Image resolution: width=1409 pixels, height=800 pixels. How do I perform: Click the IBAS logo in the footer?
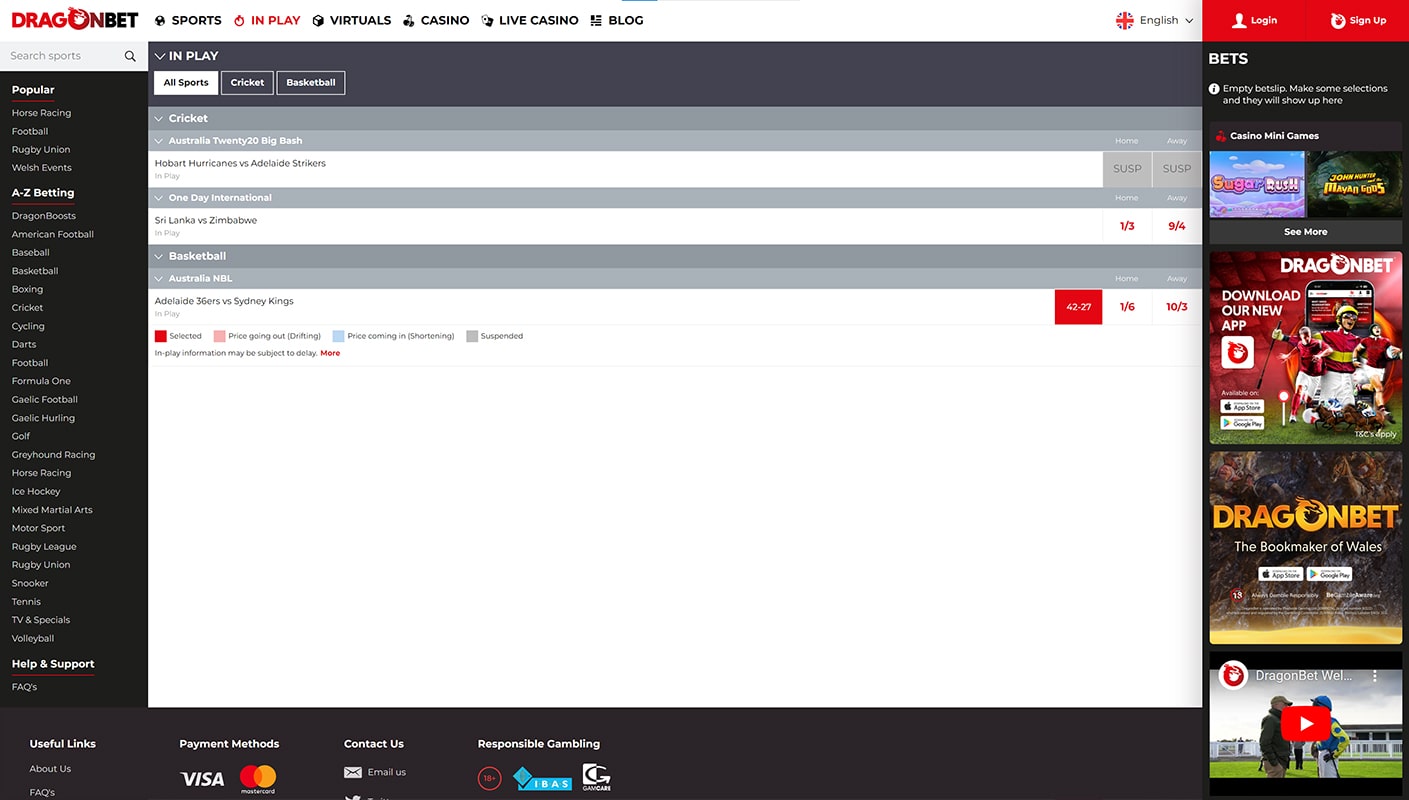[x=542, y=778]
